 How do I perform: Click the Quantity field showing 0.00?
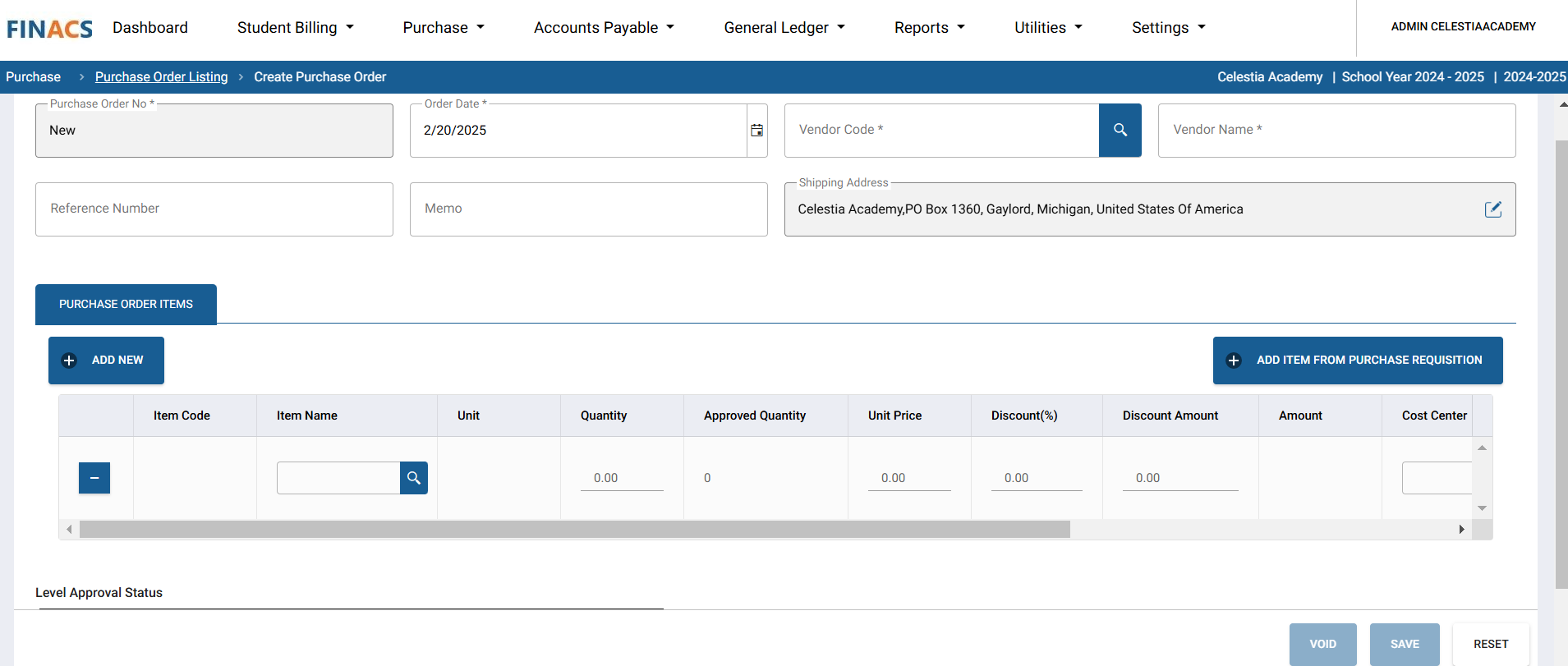pos(622,478)
